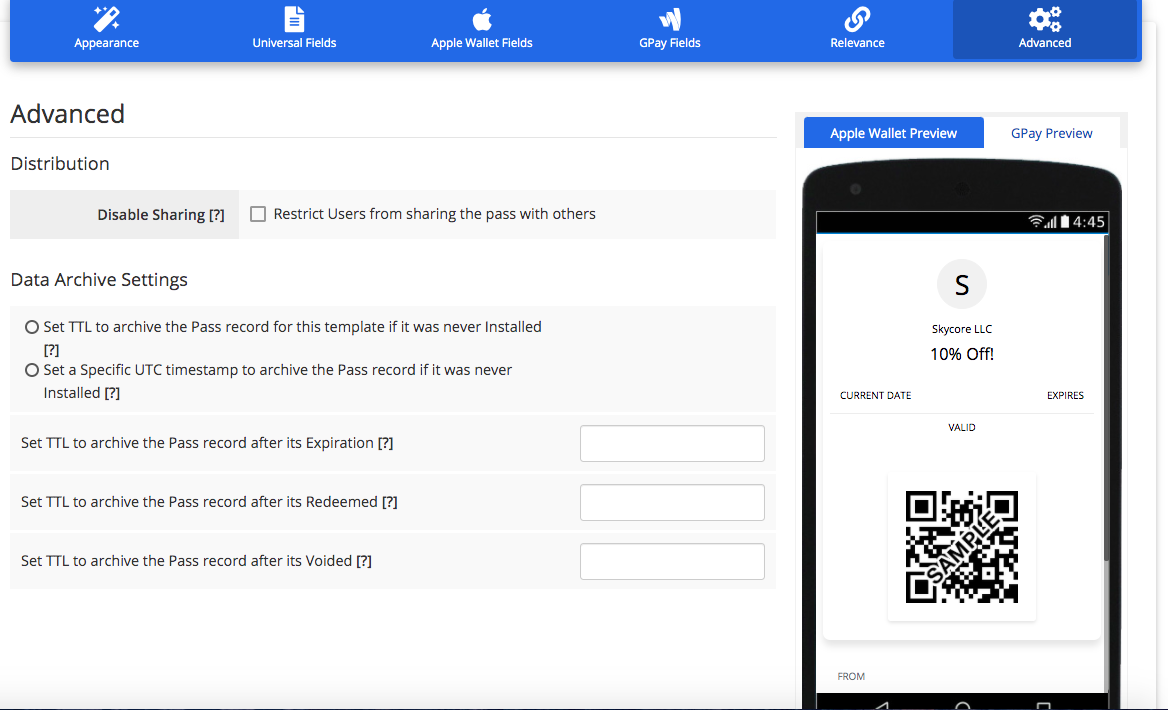The height and width of the screenshot is (710, 1168).
Task: Click the Advanced gears icon
Action: (x=1045, y=19)
